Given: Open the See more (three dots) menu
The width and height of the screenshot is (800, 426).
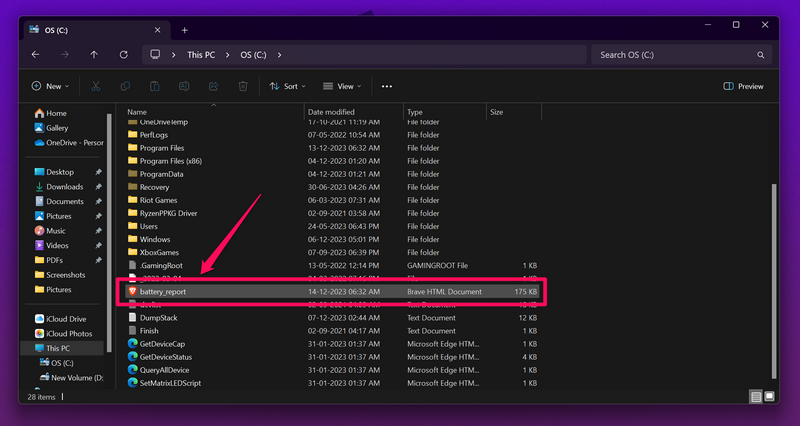Looking at the screenshot, I should tap(387, 87).
